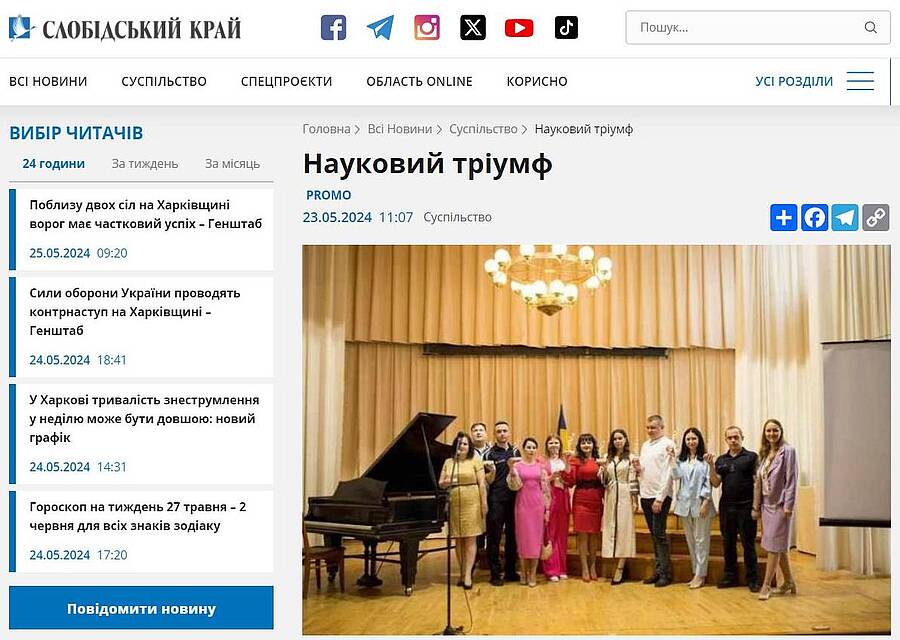Open the X (Twitter) icon in header
The height and width of the screenshot is (640, 900).
(x=473, y=28)
